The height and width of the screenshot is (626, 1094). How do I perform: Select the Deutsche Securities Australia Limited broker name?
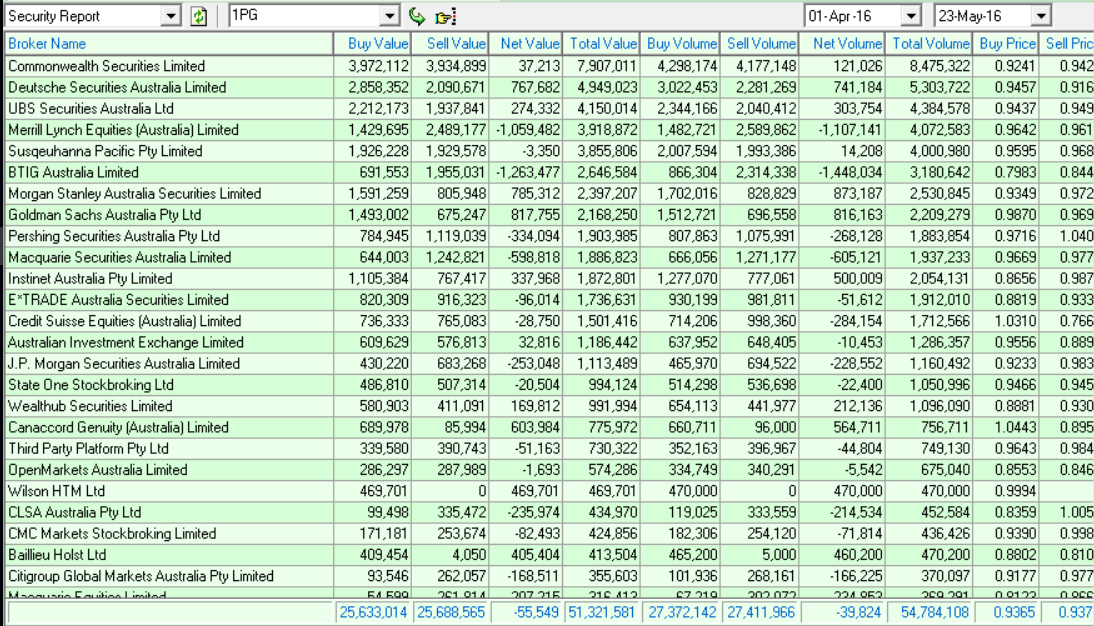coord(117,88)
